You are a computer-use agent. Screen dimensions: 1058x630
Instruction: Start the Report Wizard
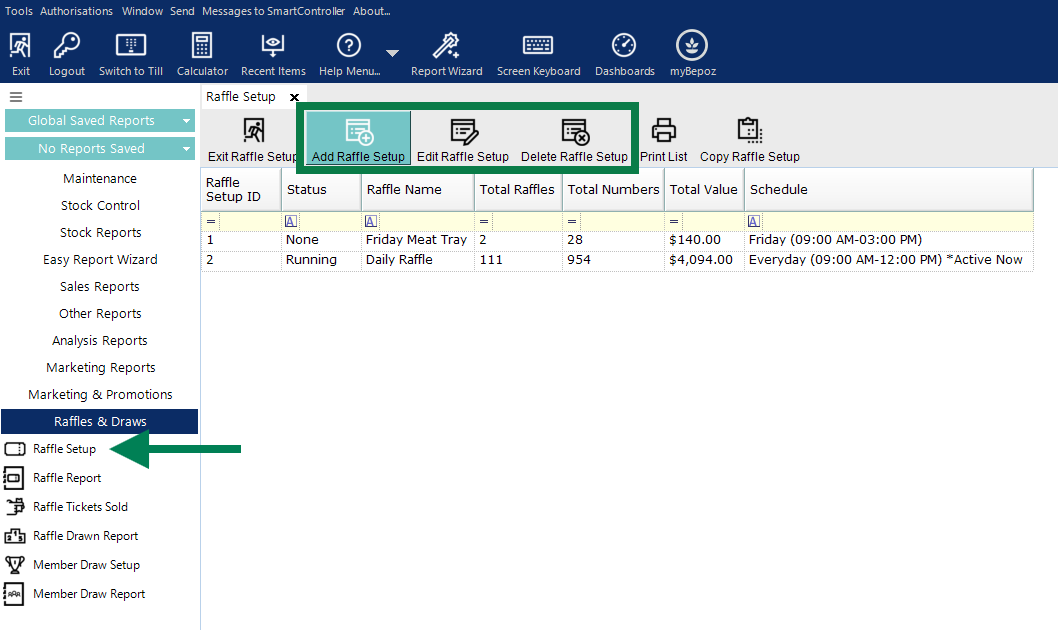pyautogui.click(x=447, y=53)
